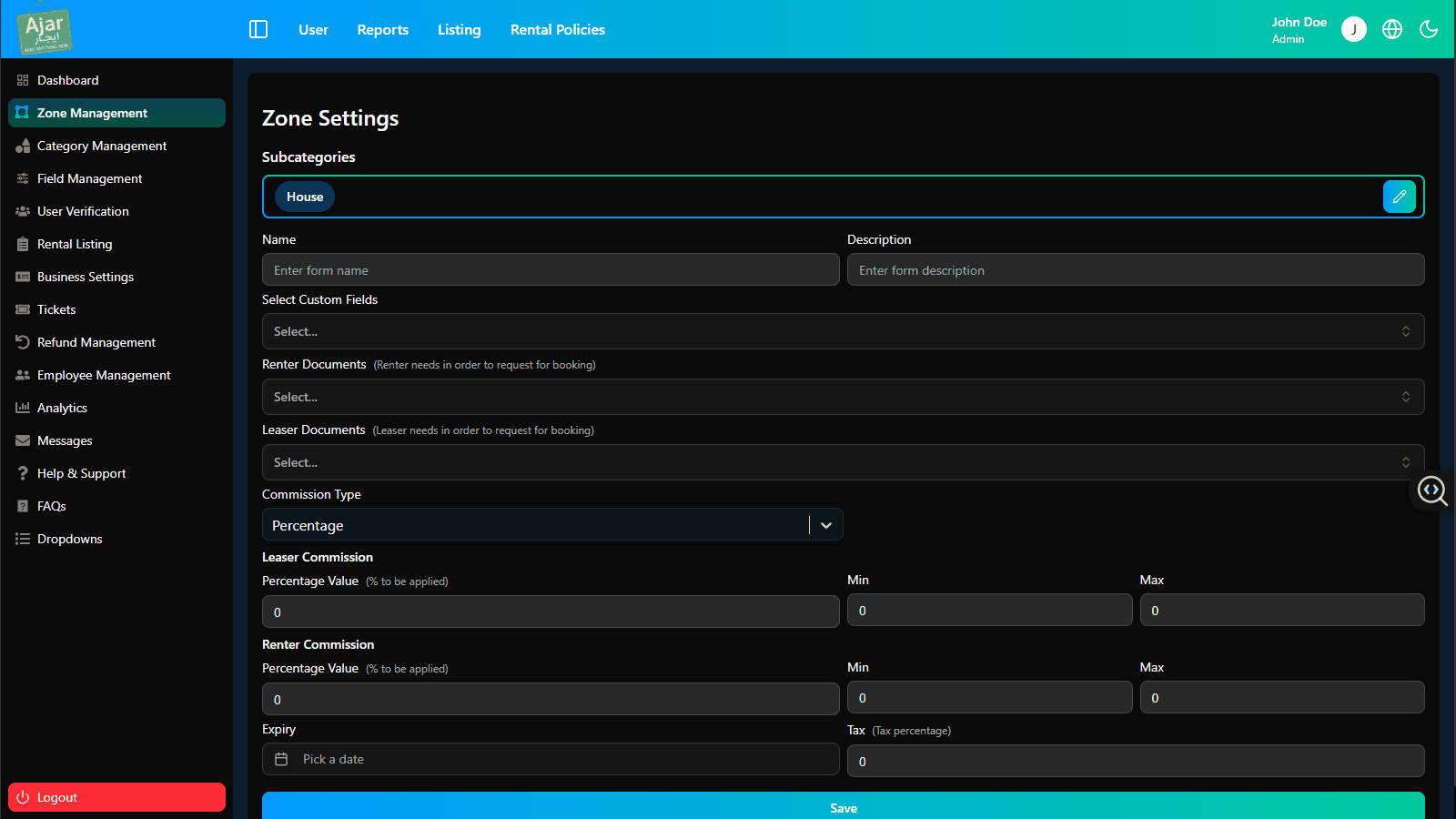This screenshot has height=819, width=1456.
Task: Select the House subcategory chip
Action: click(x=305, y=197)
